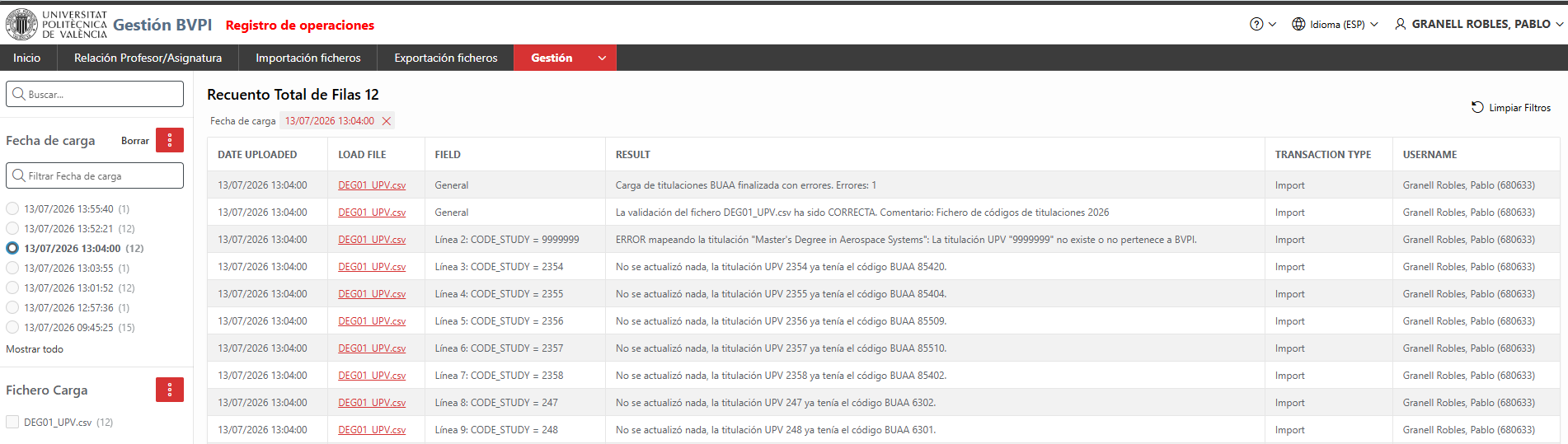Expand the Gestión dropdown arrow
This screenshot has height=444, width=1568.
(602, 58)
